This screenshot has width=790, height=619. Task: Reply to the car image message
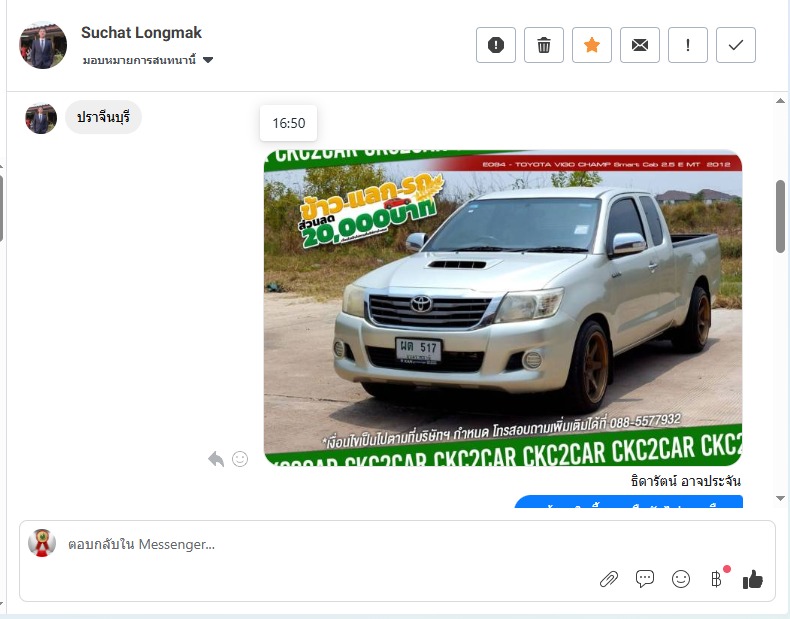(216, 459)
